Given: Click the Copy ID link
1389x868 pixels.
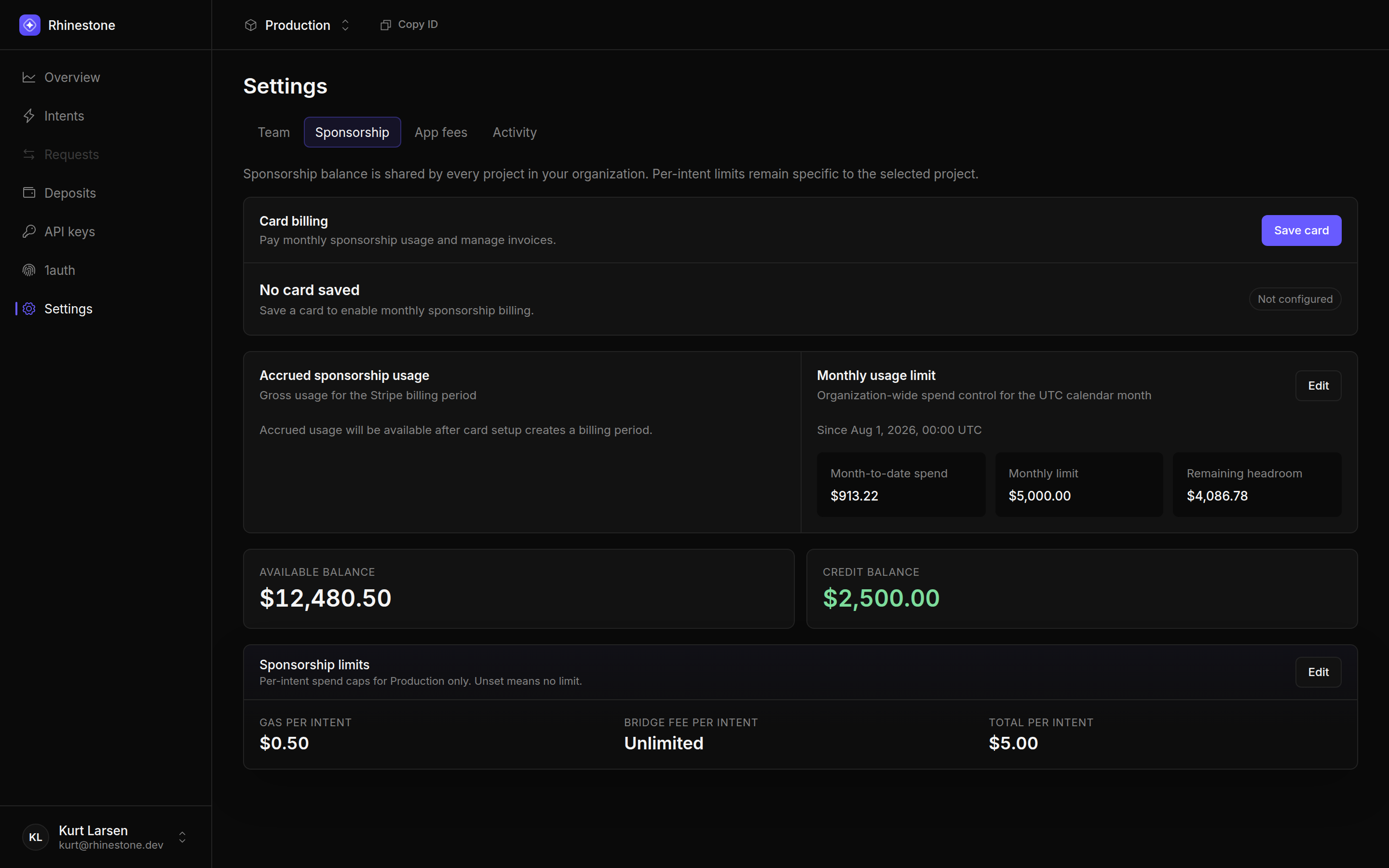Looking at the screenshot, I should tap(409, 25).
